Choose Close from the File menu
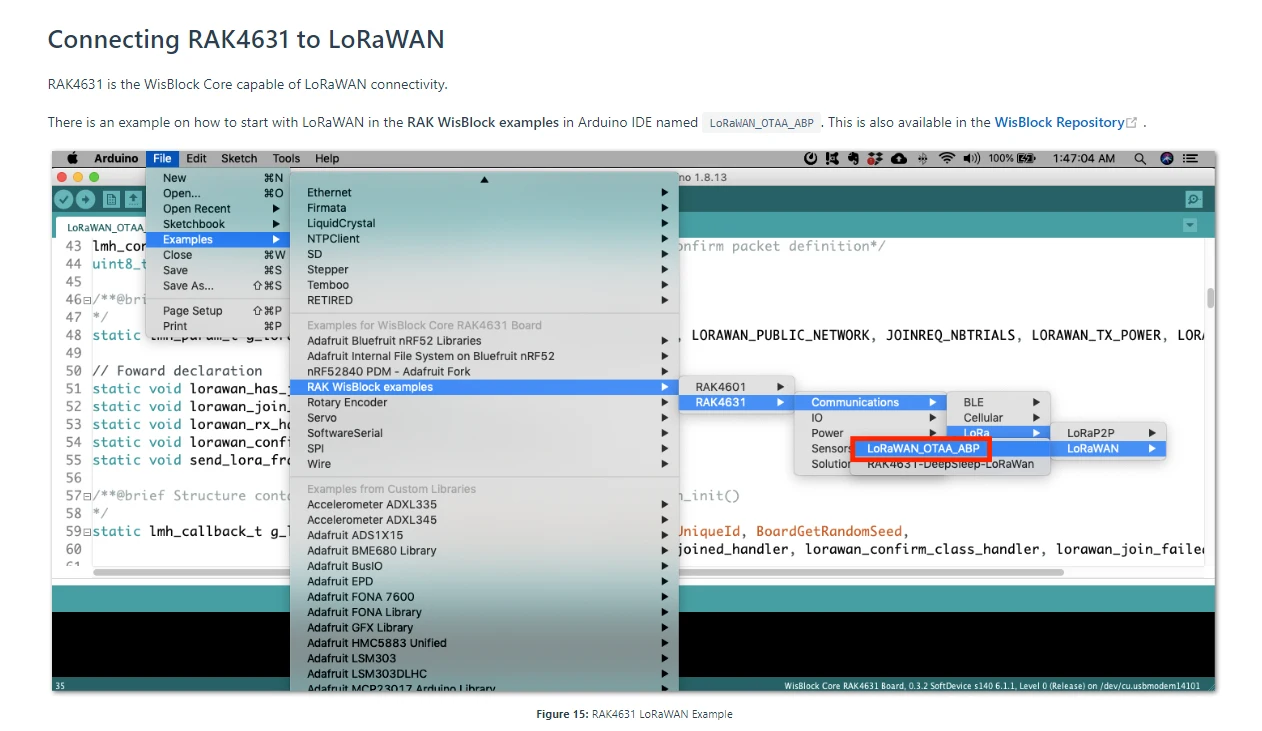The image size is (1262, 731). 216,255
